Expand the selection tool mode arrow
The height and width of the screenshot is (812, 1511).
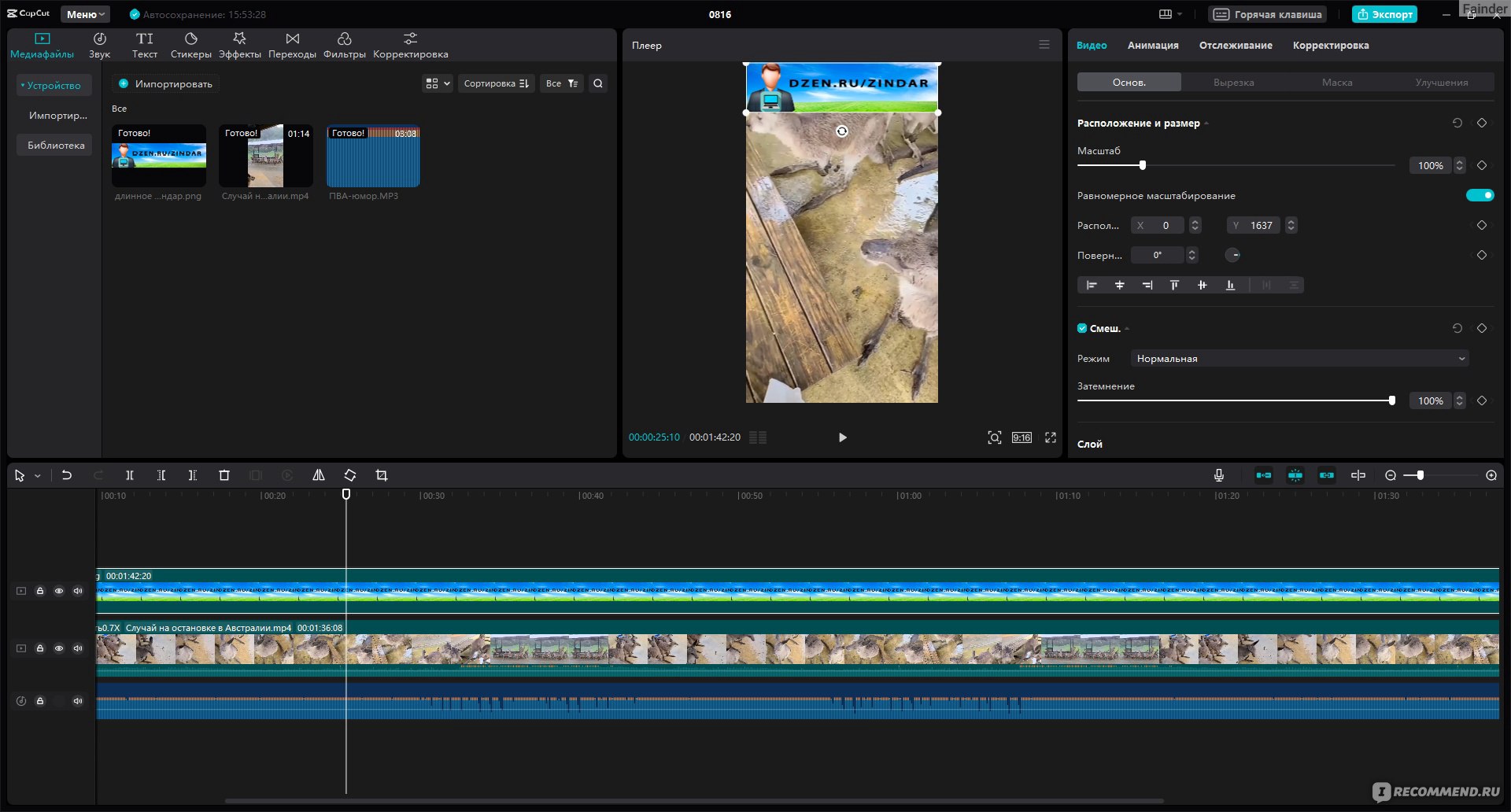click(38, 476)
